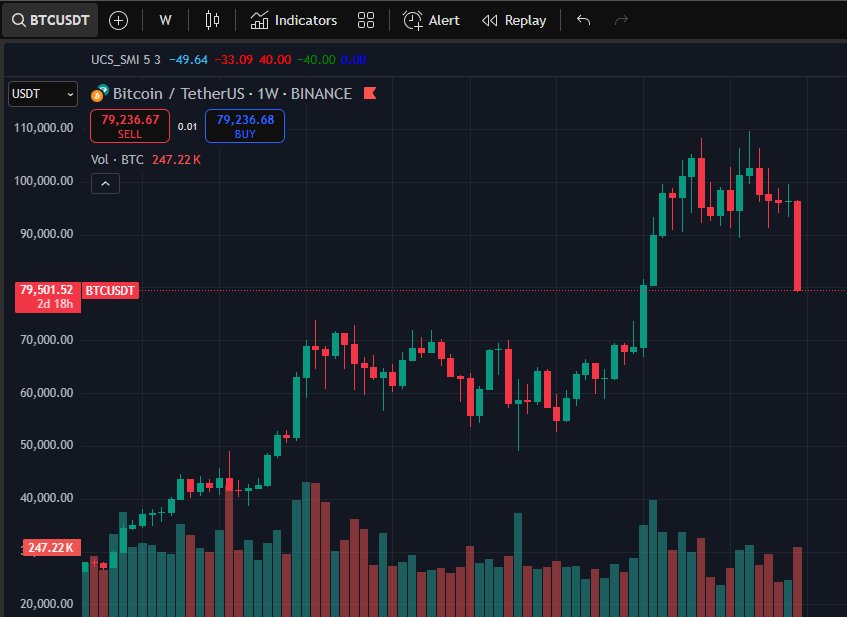Screen dimensions: 847x617
Task: Open indicator templates grid icon
Action: 366,21
